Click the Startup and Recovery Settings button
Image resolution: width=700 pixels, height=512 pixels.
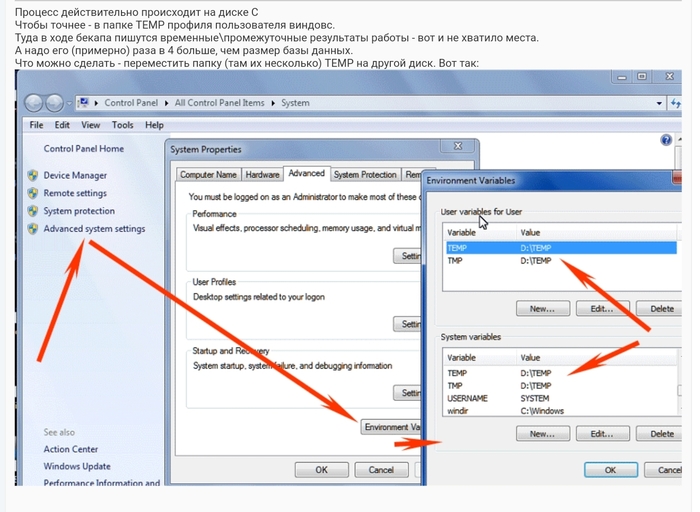408,393
